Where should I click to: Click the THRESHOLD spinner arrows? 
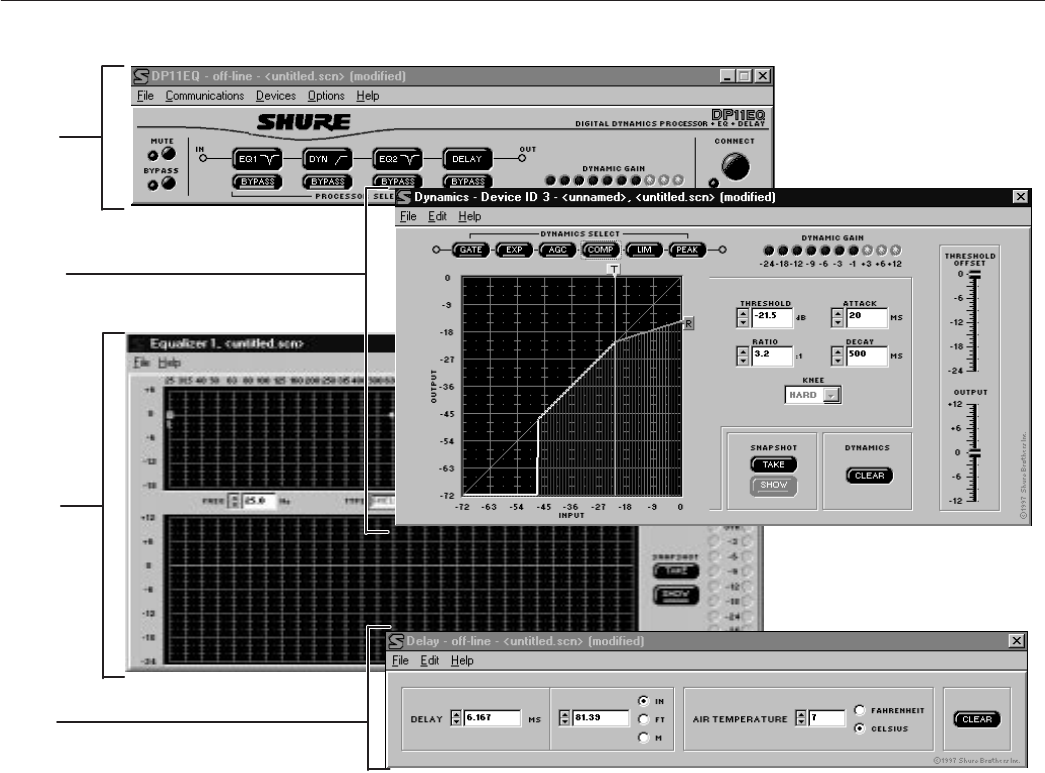[743, 318]
